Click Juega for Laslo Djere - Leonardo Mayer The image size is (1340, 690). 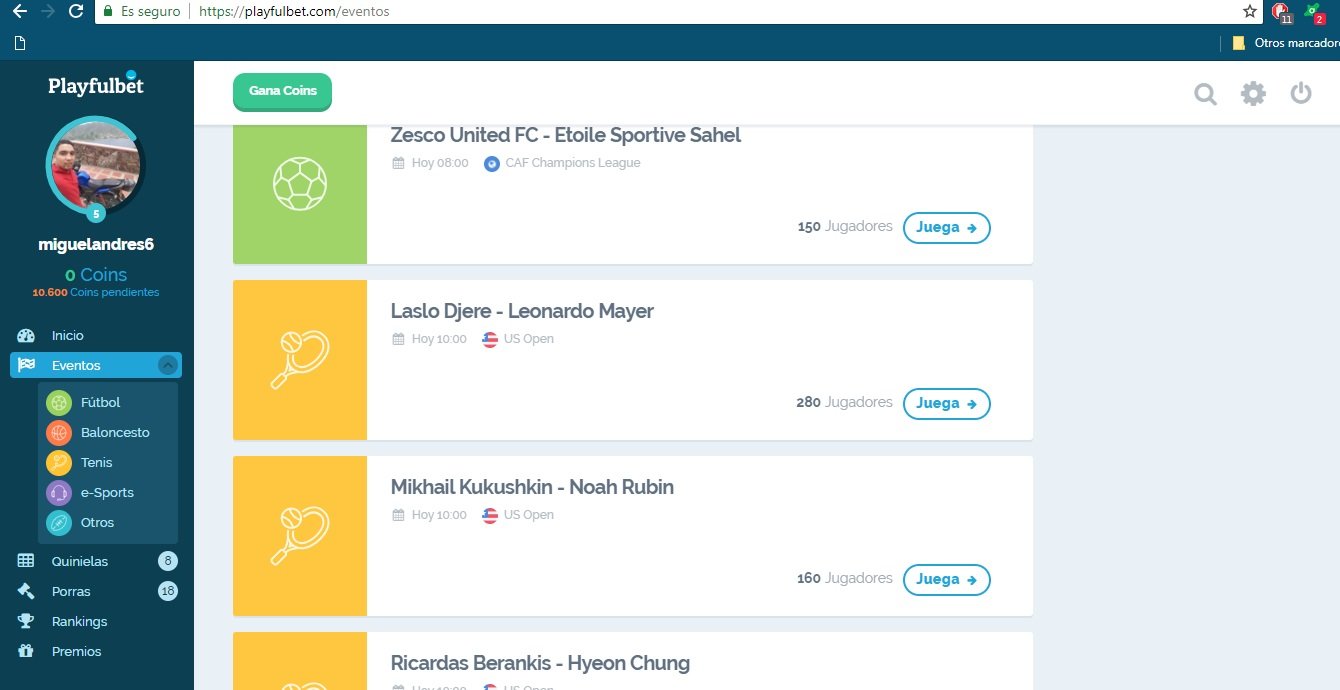[946, 403]
